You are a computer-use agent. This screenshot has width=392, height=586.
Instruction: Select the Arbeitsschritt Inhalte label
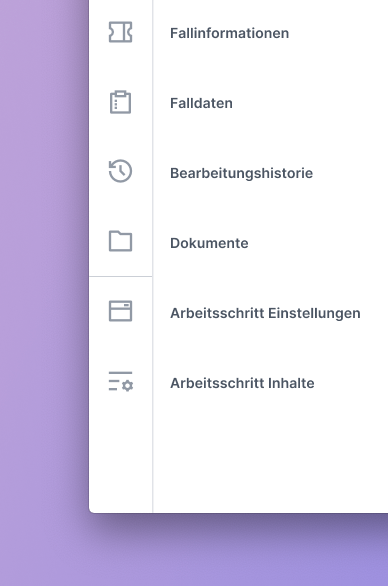(242, 383)
